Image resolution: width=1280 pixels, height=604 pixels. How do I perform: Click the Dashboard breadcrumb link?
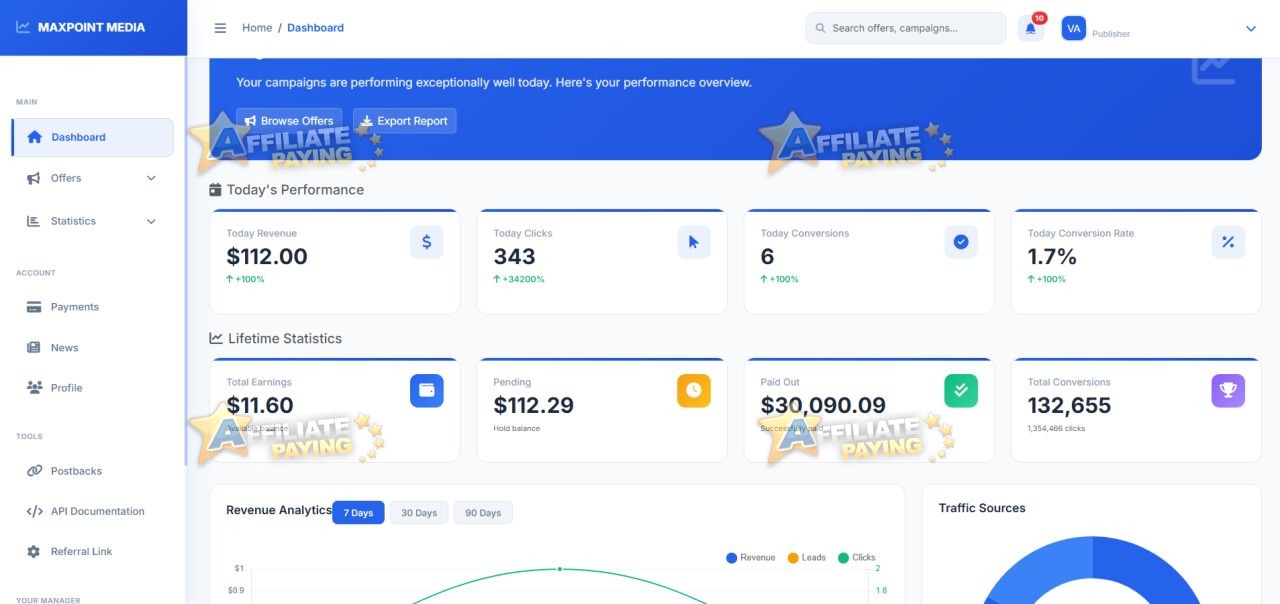coord(315,28)
